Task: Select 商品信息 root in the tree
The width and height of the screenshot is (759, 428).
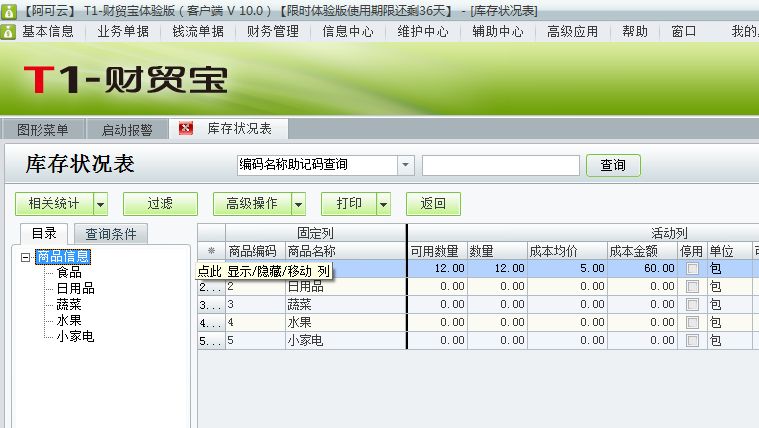Action: coord(63,257)
